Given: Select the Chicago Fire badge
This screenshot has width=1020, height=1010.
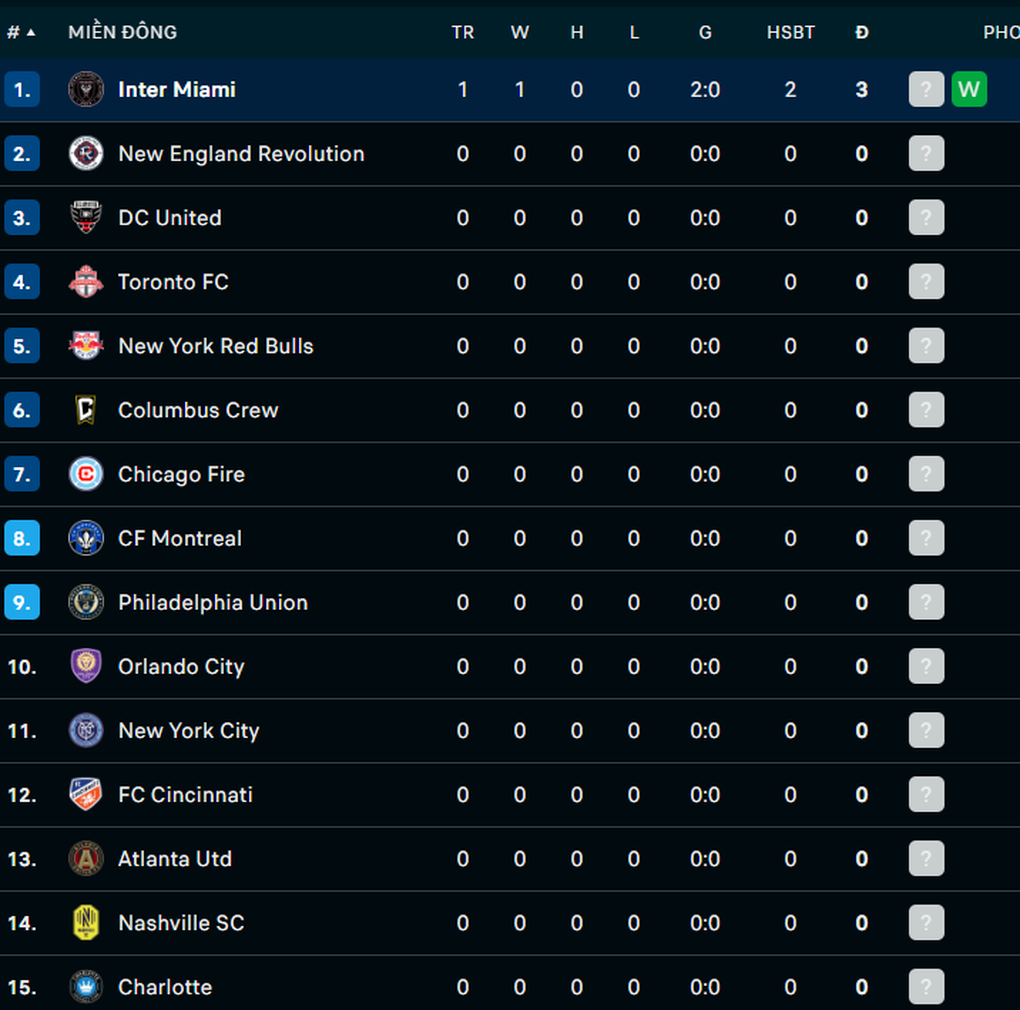Looking at the screenshot, I should (x=86, y=474).
